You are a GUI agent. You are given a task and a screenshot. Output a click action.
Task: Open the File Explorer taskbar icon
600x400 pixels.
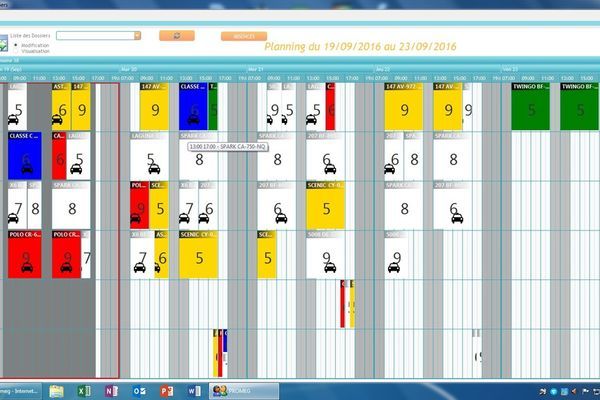[56, 390]
